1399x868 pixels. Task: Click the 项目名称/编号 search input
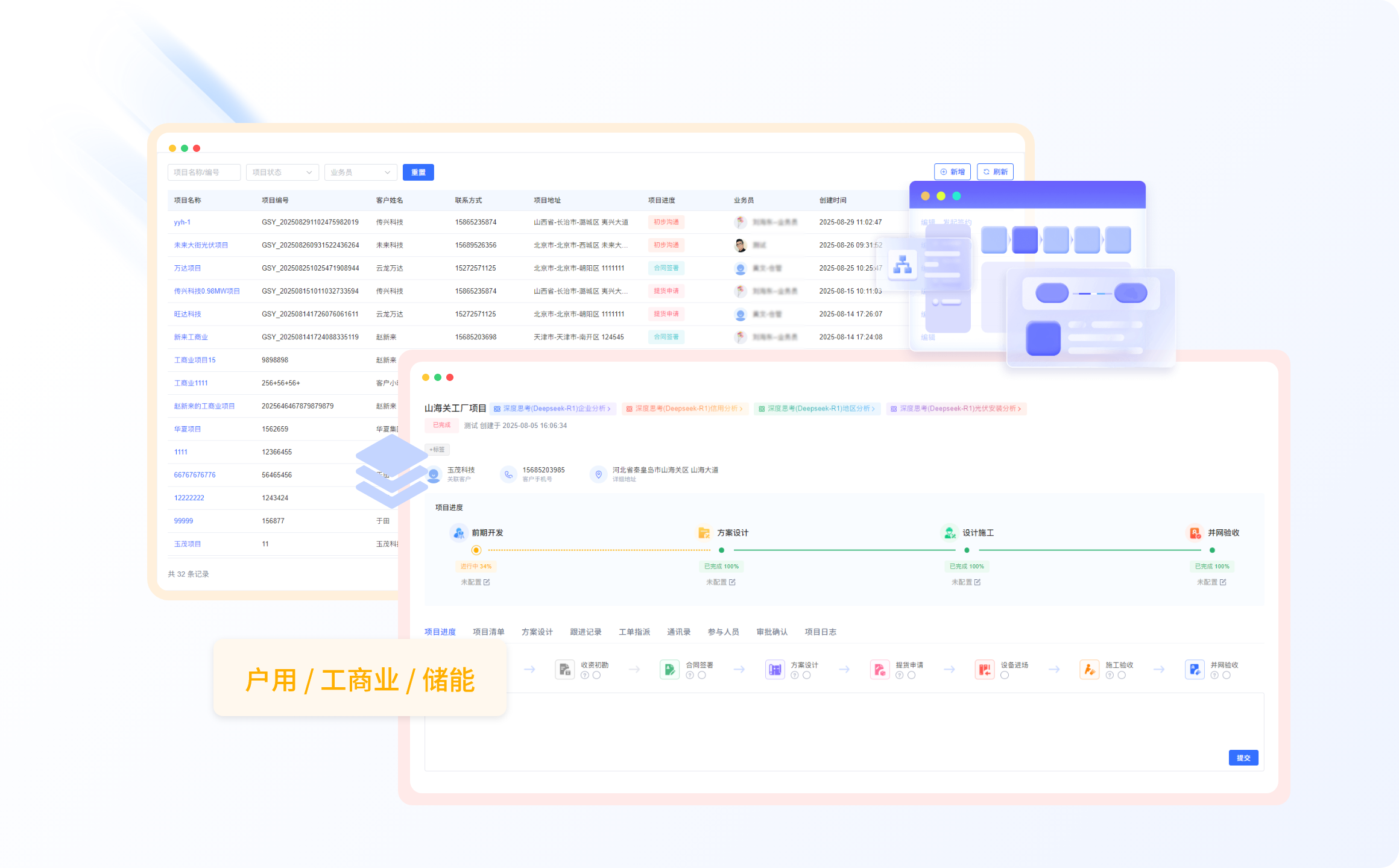204,172
